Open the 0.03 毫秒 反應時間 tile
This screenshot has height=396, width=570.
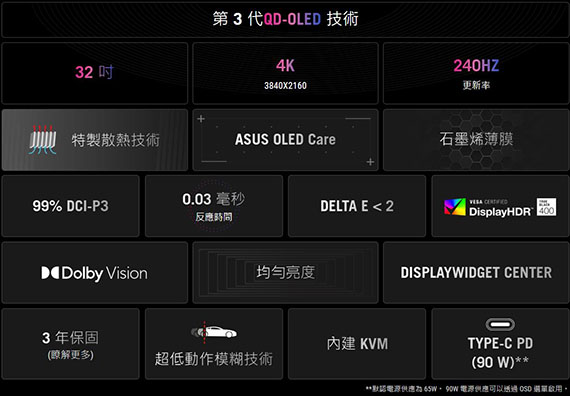pyautogui.click(x=214, y=206)
